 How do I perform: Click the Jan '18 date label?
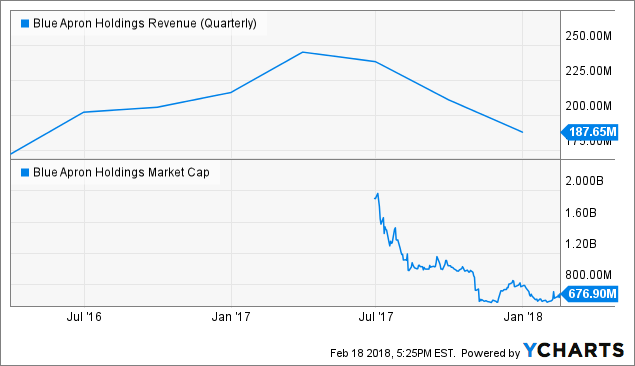[523, 317]
